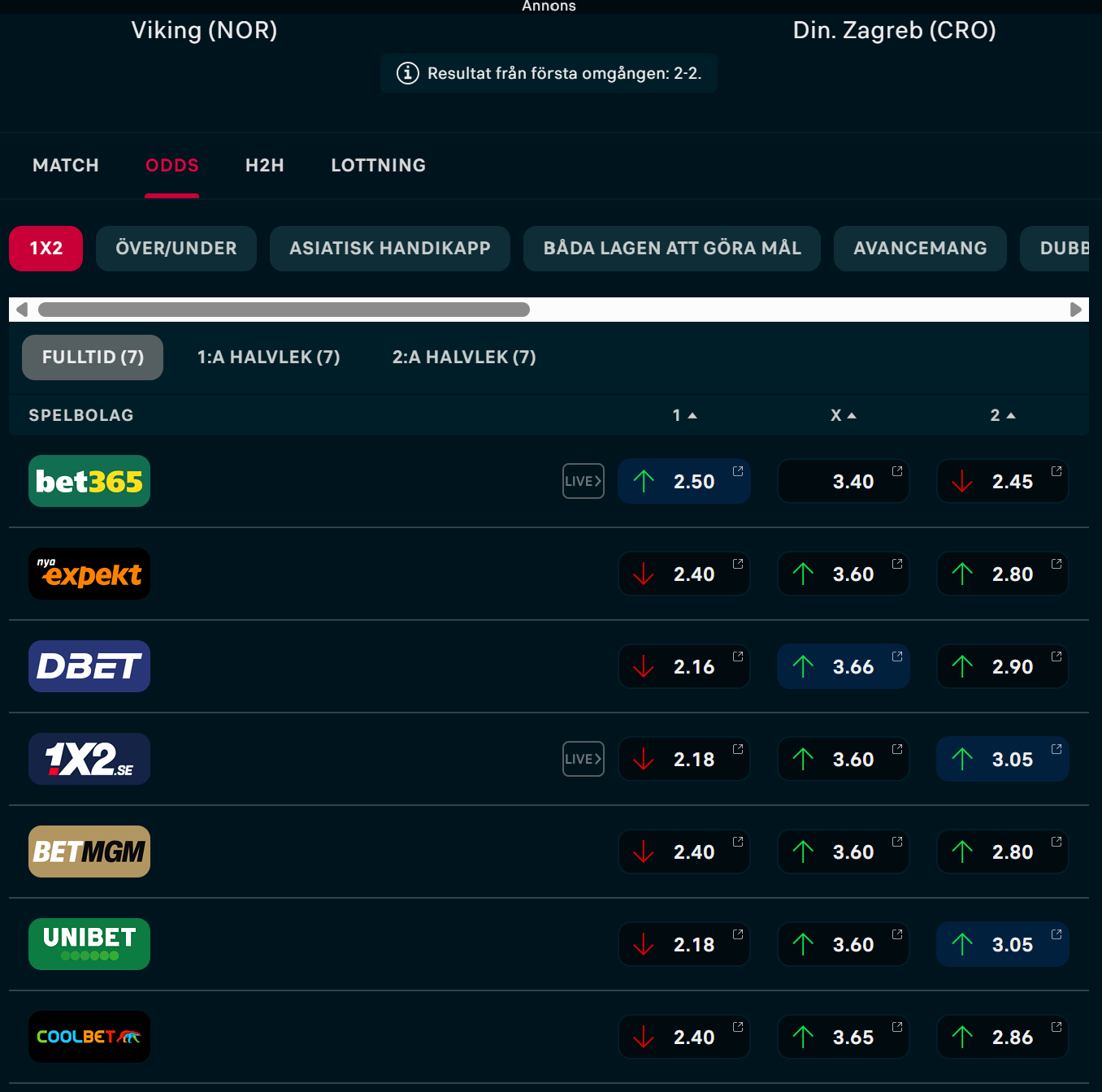Click the Din. Zagreb (CRO) team name
1102x1092 pixels.
tap(895, 30)
